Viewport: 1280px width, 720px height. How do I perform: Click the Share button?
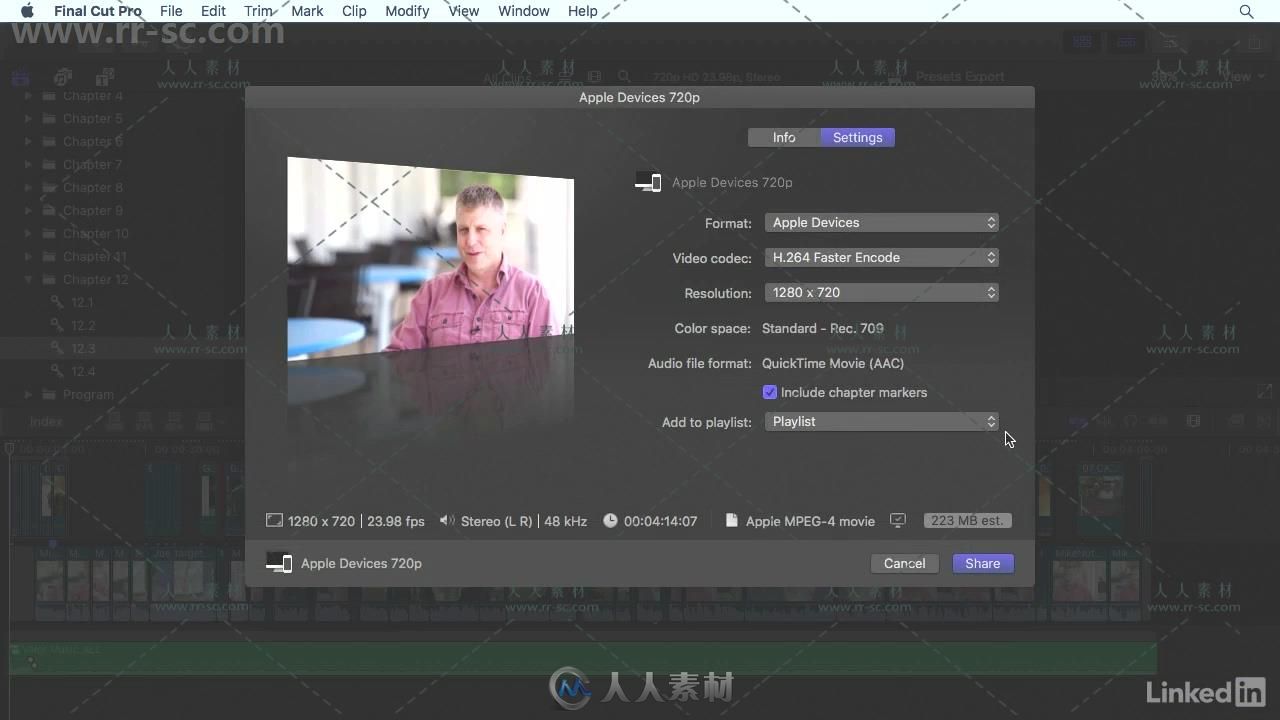983,563
